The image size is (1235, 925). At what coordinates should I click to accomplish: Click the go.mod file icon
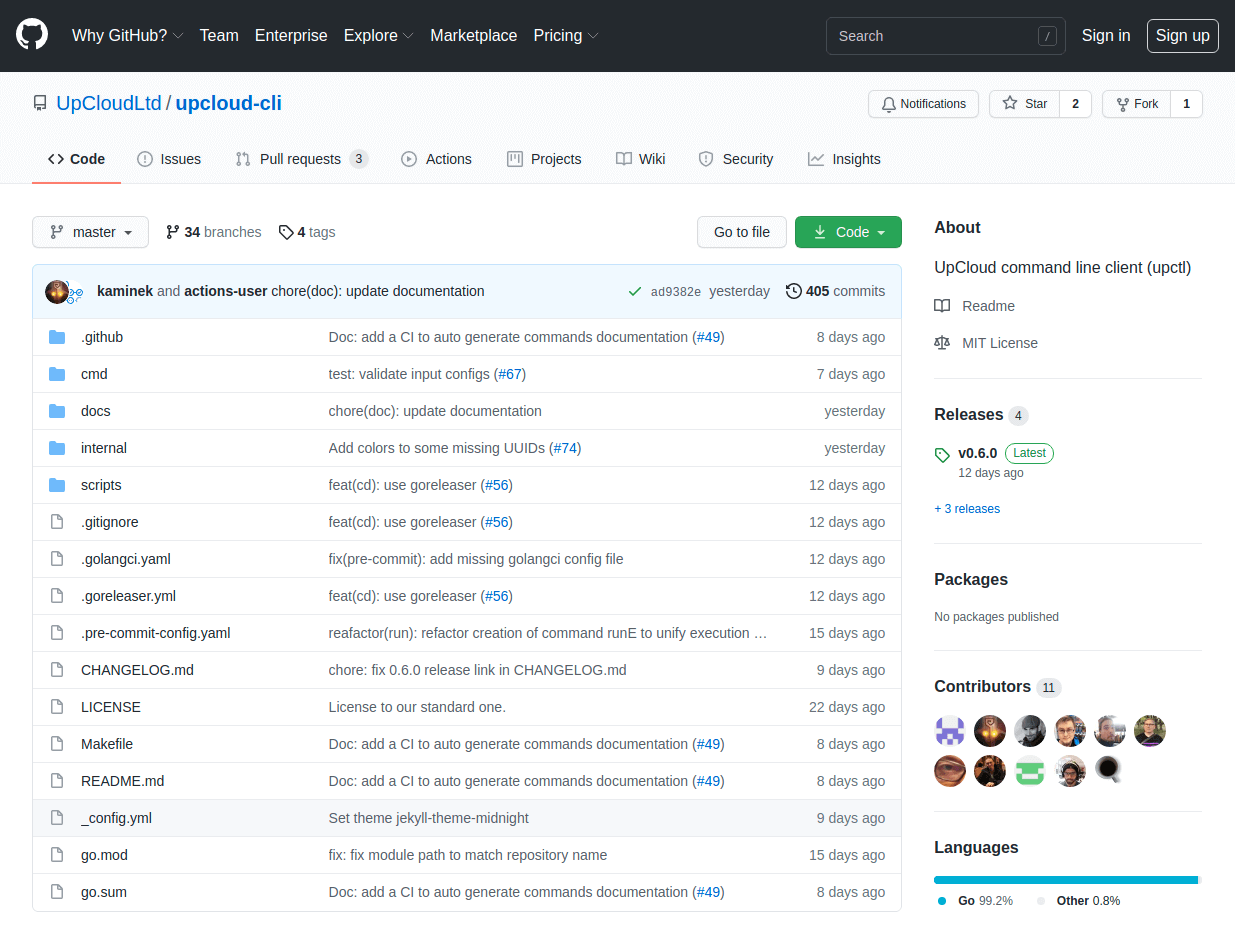(x=57, y=855)
